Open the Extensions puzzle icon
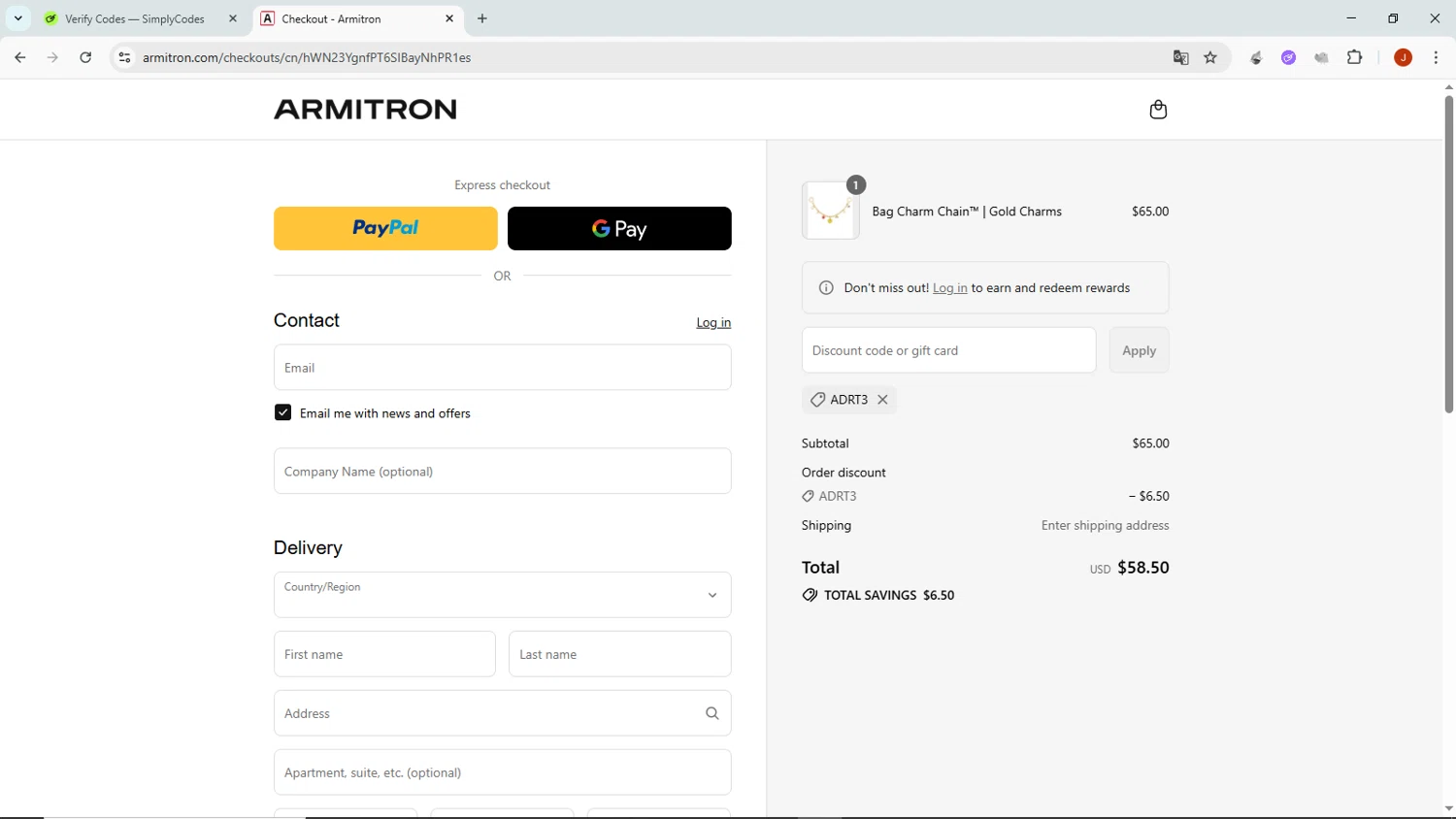This screenshot has width=1456, height=819. pos(1355,58)
